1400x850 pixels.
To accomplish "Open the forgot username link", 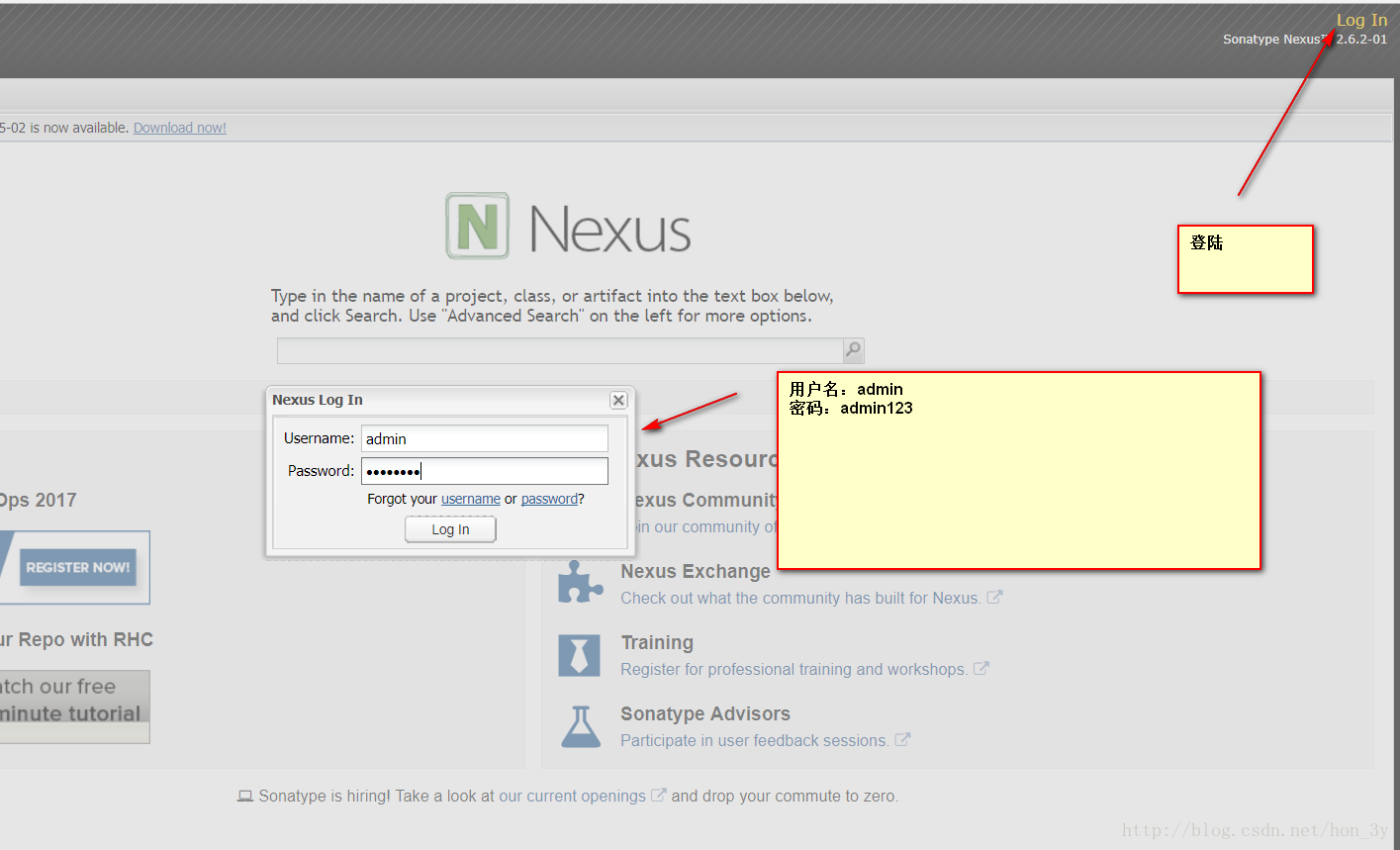I will (471, 499).
